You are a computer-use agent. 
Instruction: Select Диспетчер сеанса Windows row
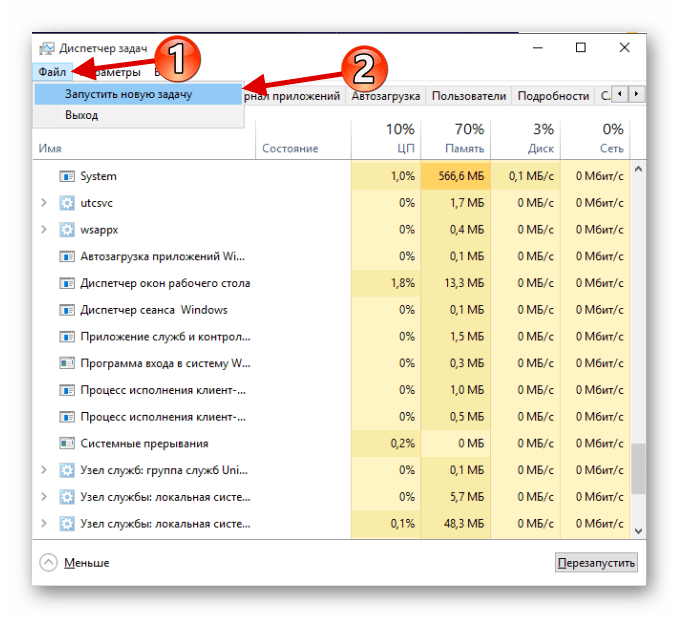[331, 310]
